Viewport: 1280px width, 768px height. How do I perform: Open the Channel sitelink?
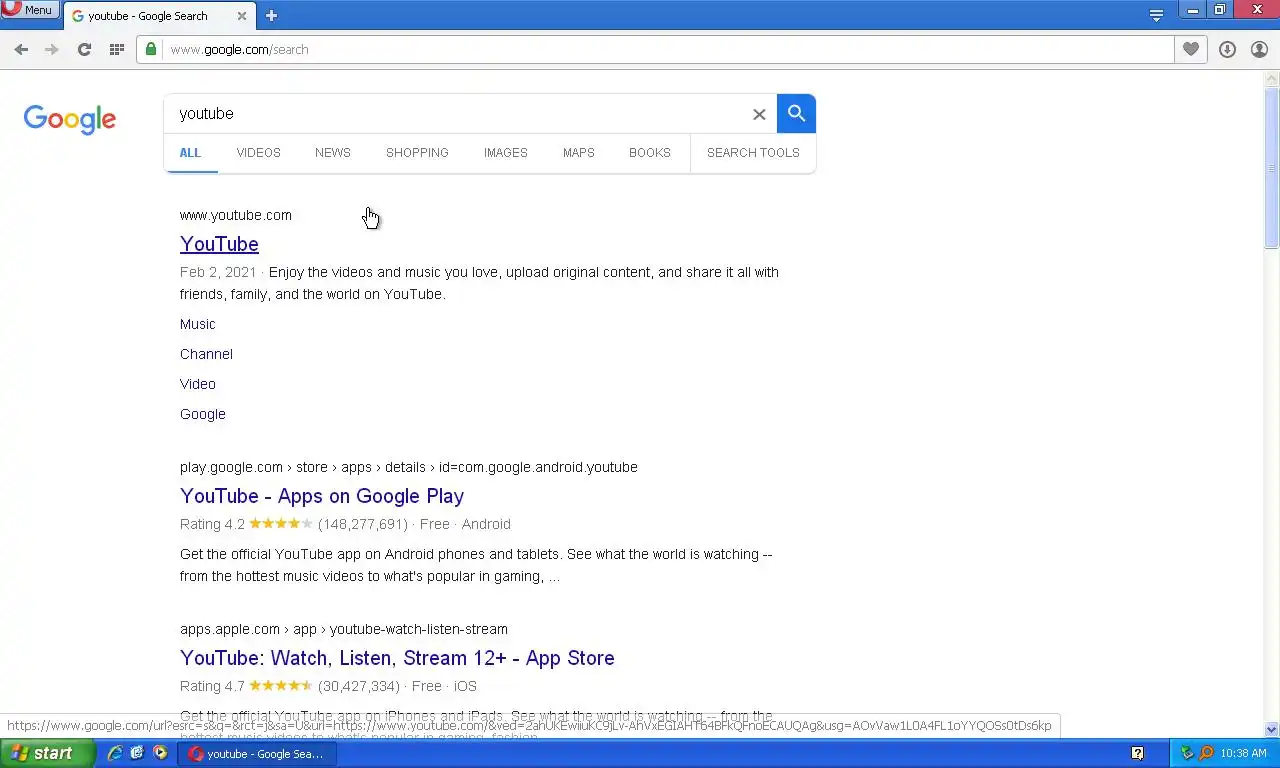point(206,354)
